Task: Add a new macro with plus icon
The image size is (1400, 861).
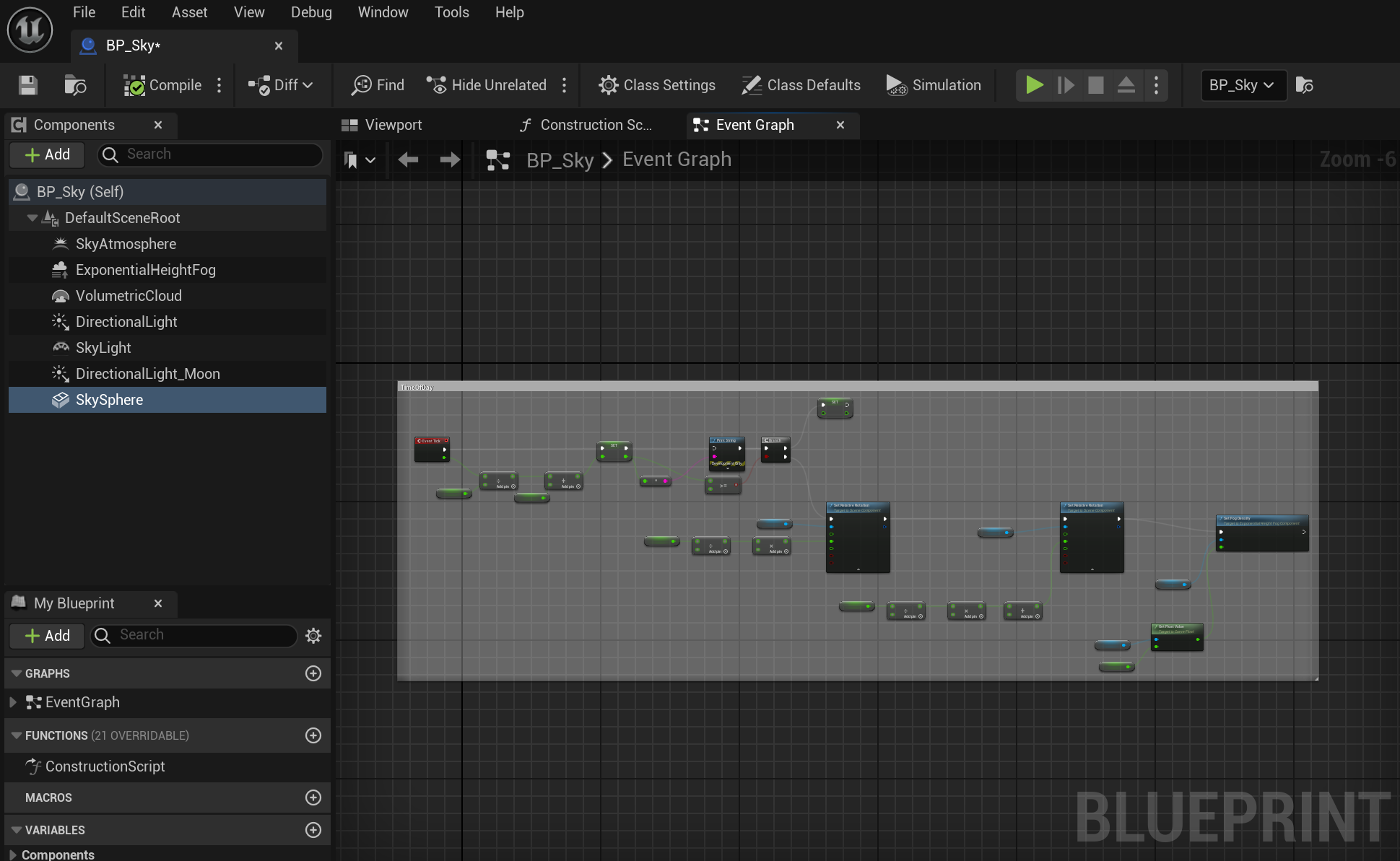Action: [313, 797]
